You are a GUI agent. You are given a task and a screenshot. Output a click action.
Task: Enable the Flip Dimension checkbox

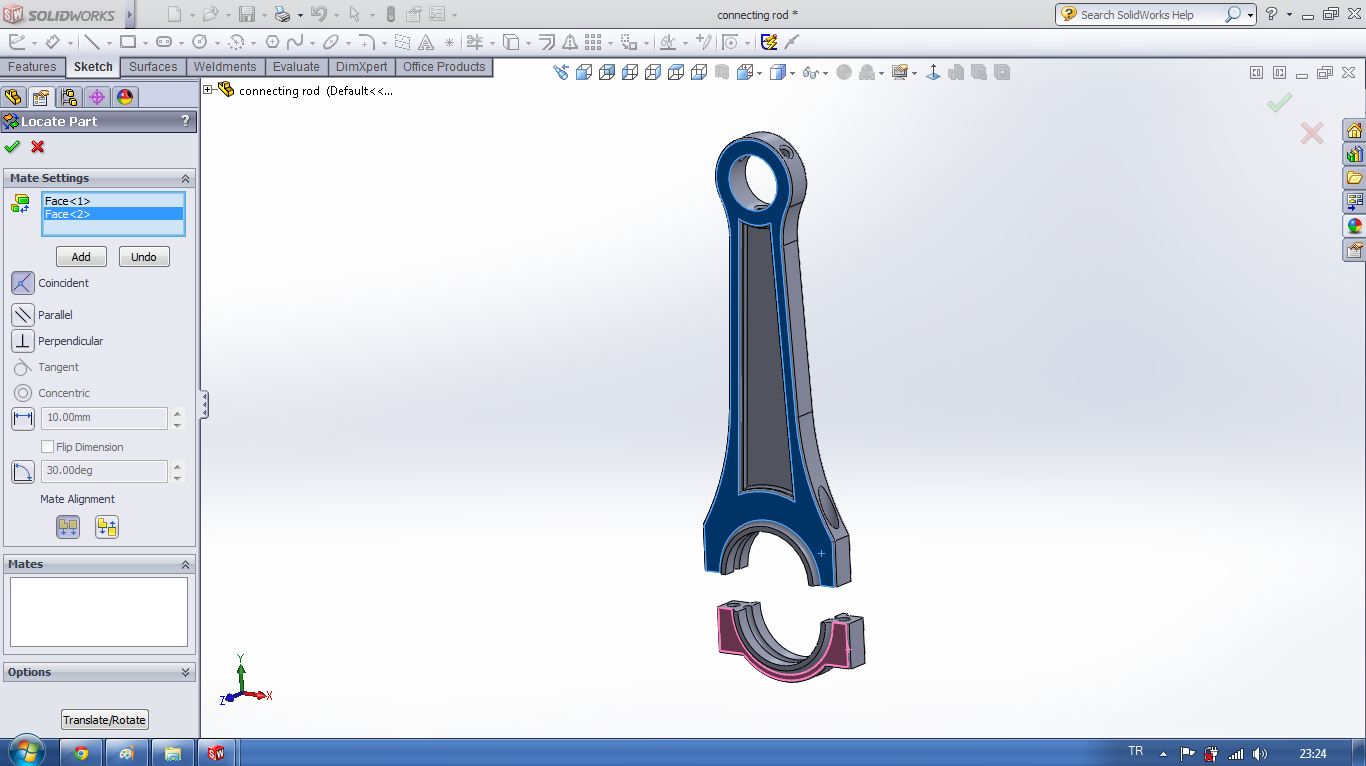pyautogui.click(x=47, y=447)
